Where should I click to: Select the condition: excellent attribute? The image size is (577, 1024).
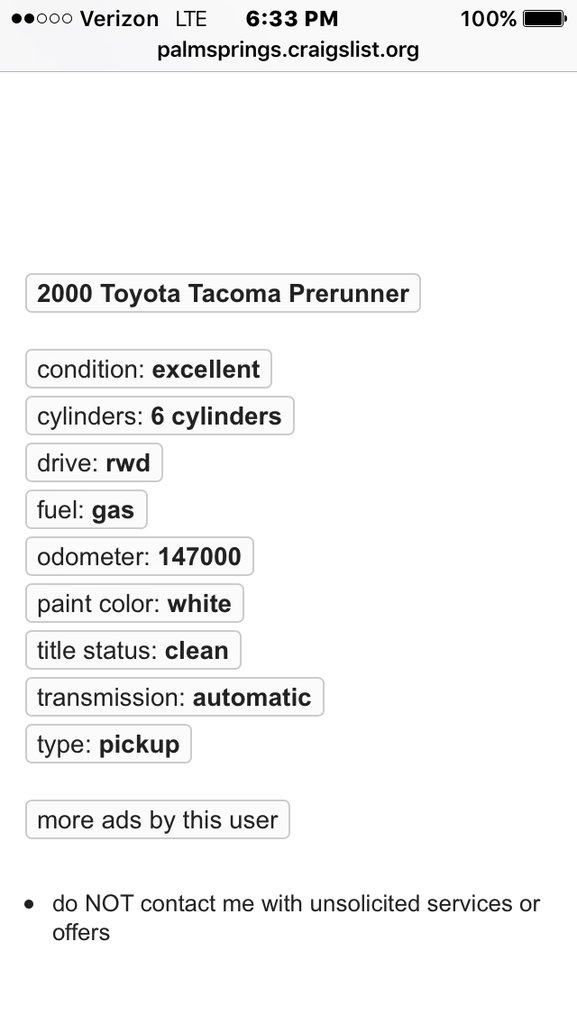pyautogui.click(x=149, y=369)
